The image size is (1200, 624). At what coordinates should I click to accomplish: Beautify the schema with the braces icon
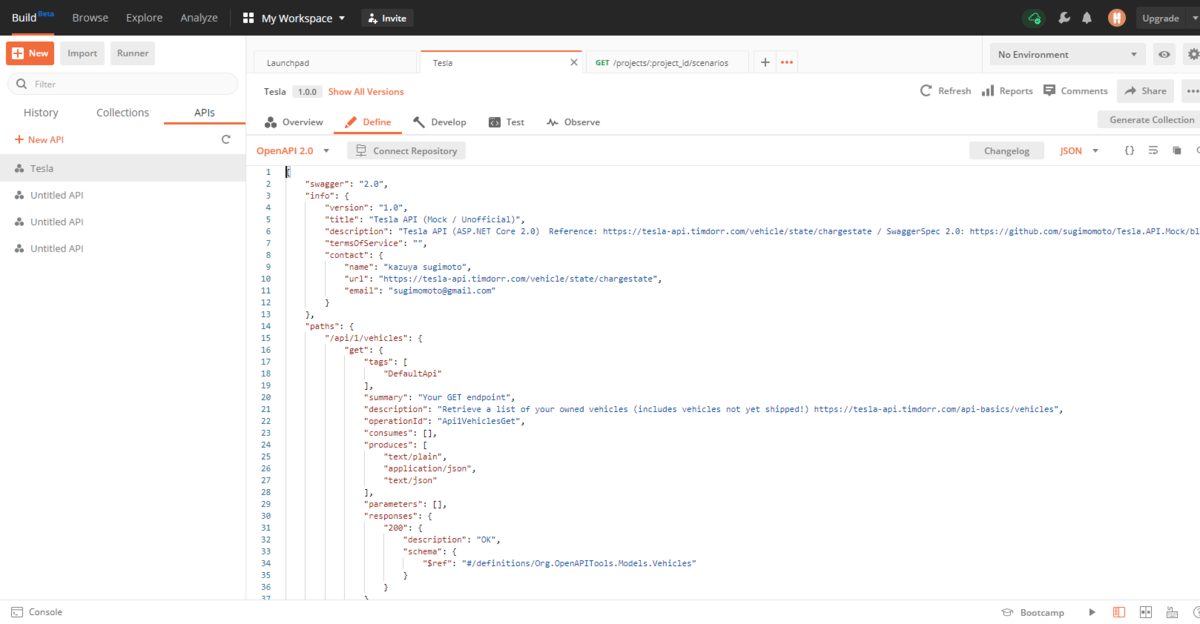pyautogui.click(x=1129, y=151)
